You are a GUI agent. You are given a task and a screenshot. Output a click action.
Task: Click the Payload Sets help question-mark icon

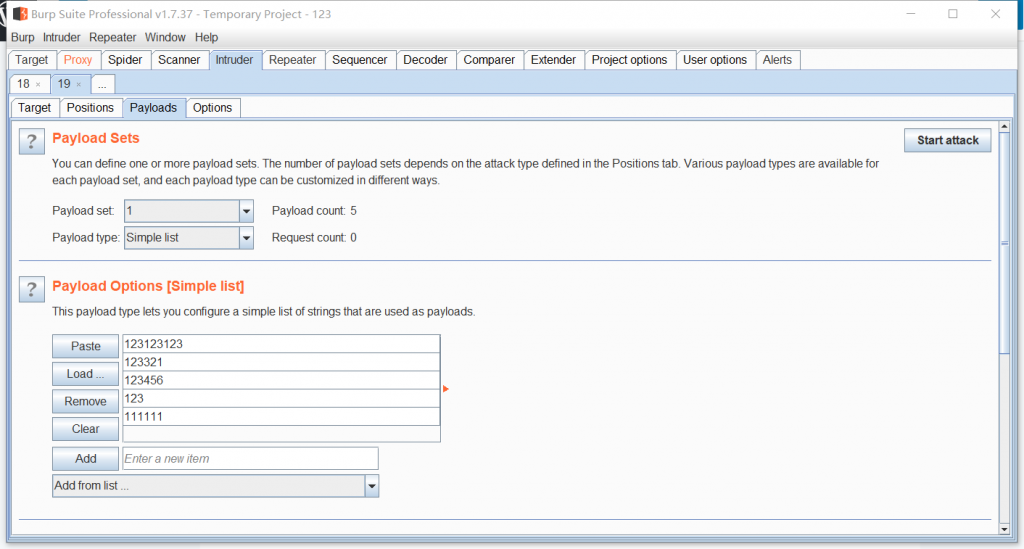pos(32,141)
